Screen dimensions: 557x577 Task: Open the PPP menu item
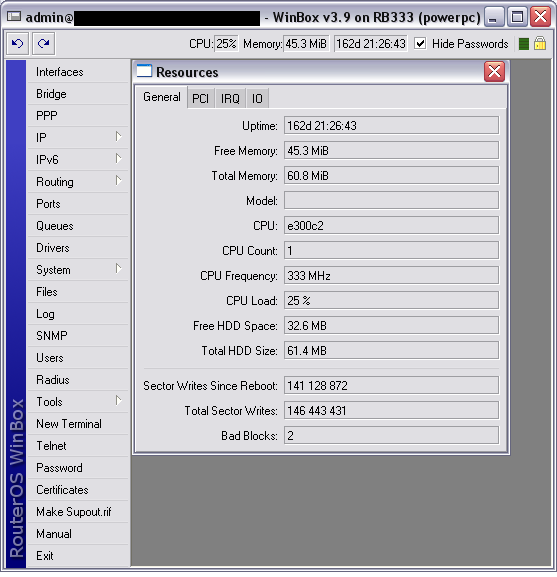tap(78, 116)
